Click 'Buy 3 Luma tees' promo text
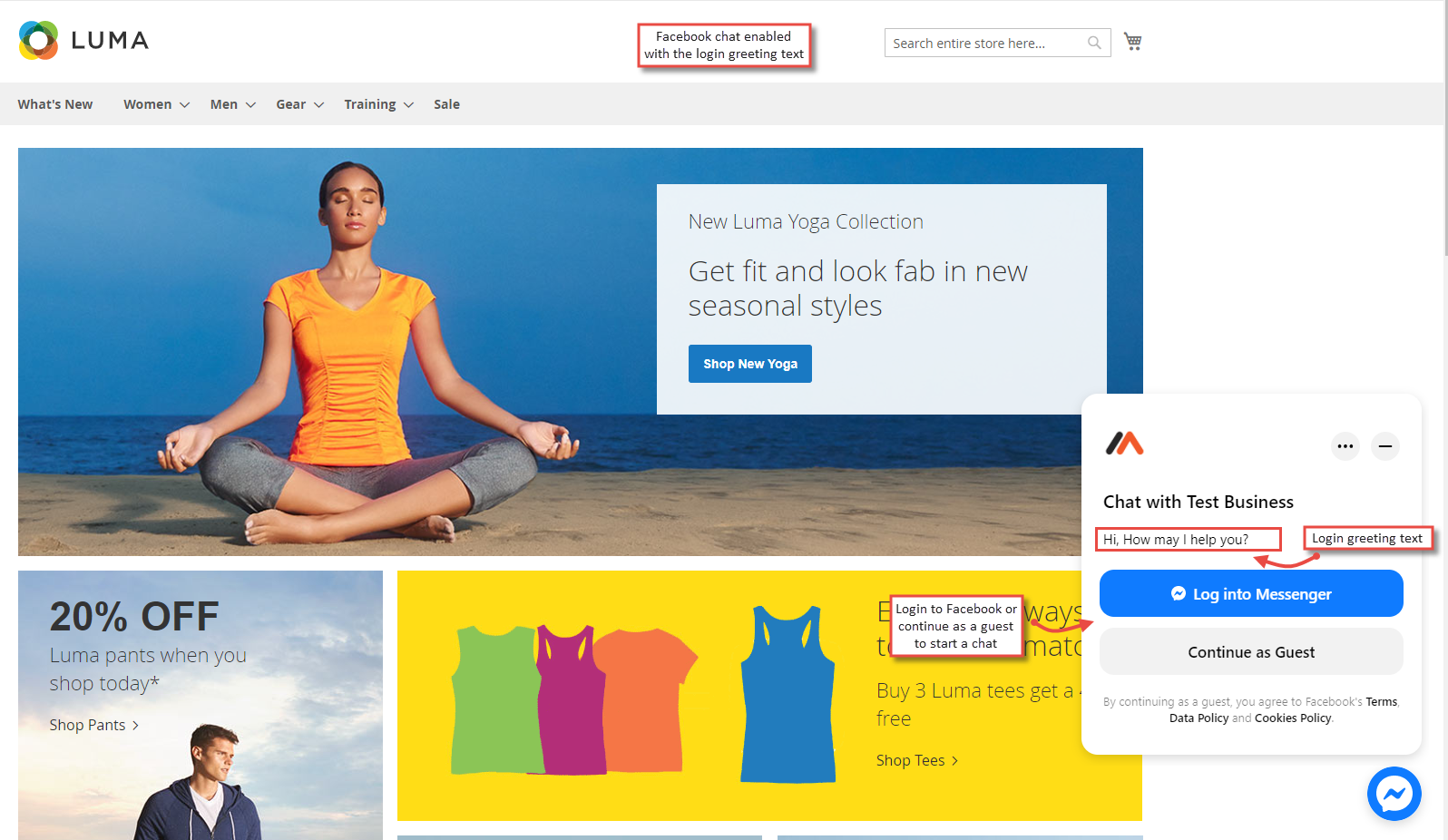Screen dimensions: 1448x840 point(978,704)
